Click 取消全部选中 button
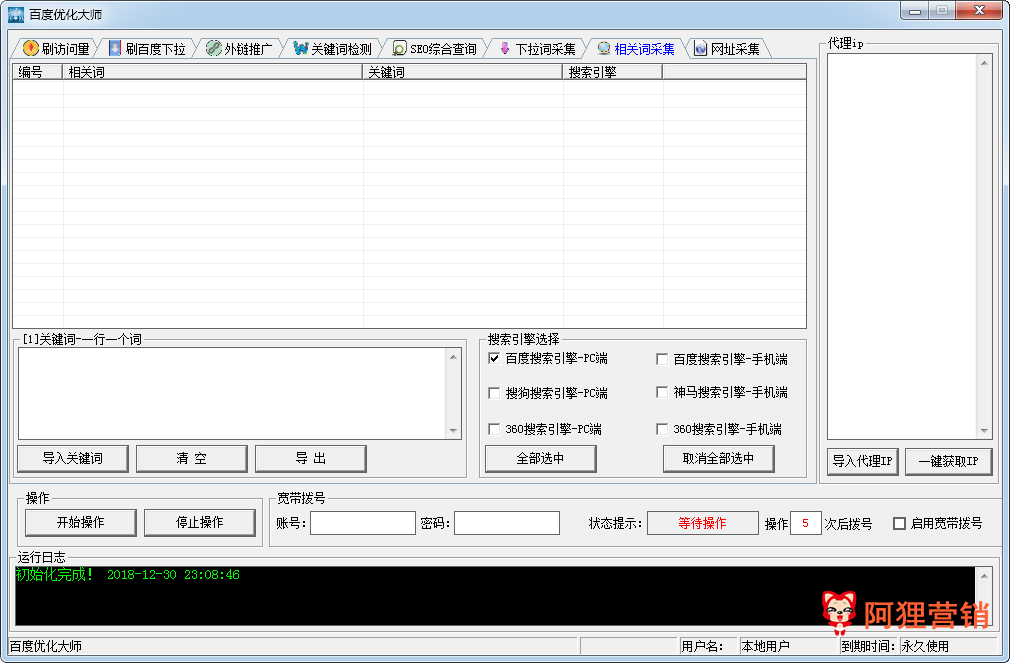The width and height of the screenshot is (1010, 663). coord(718,458)
